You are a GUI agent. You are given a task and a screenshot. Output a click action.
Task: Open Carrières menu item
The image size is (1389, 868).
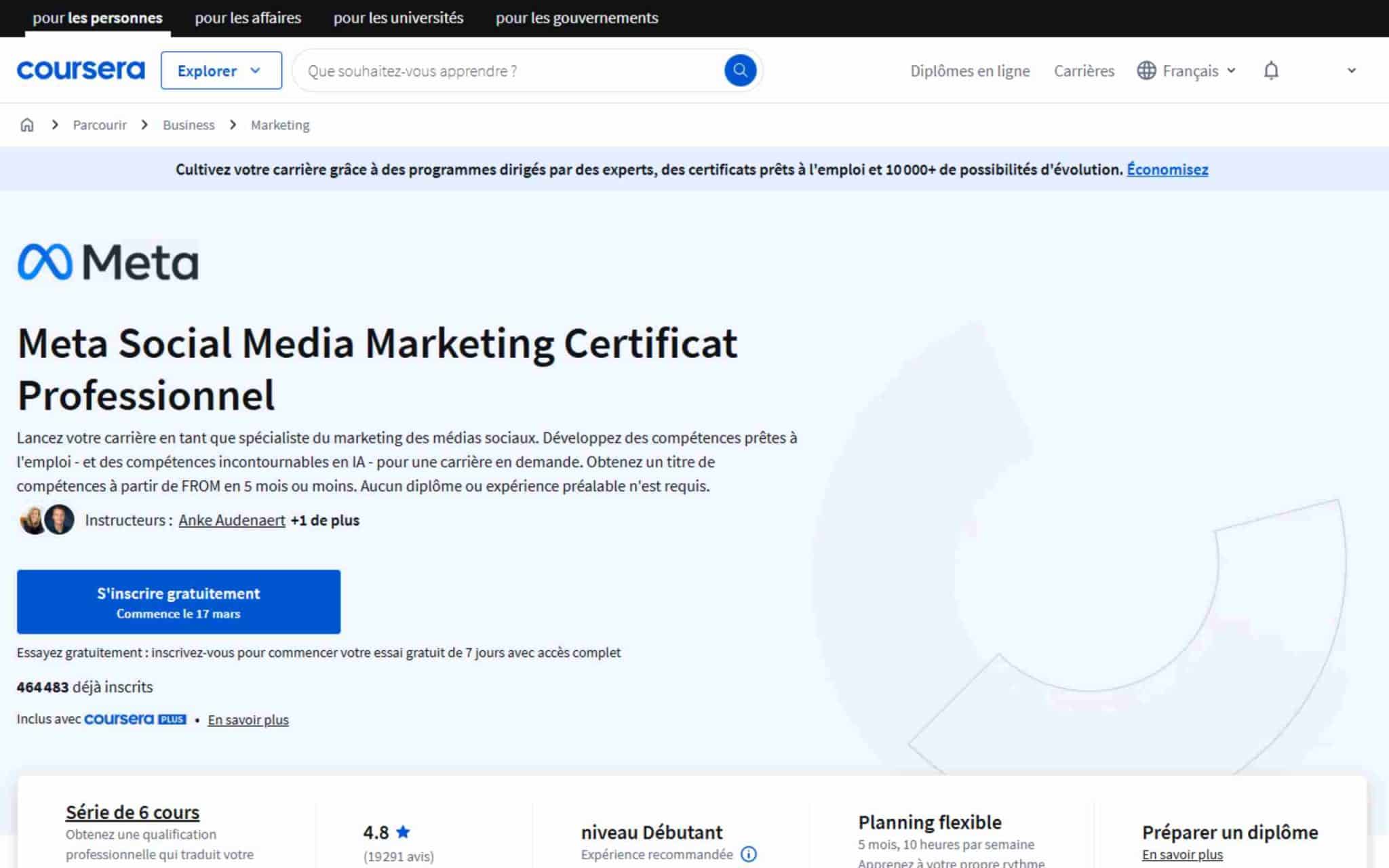click(1084, 71)
